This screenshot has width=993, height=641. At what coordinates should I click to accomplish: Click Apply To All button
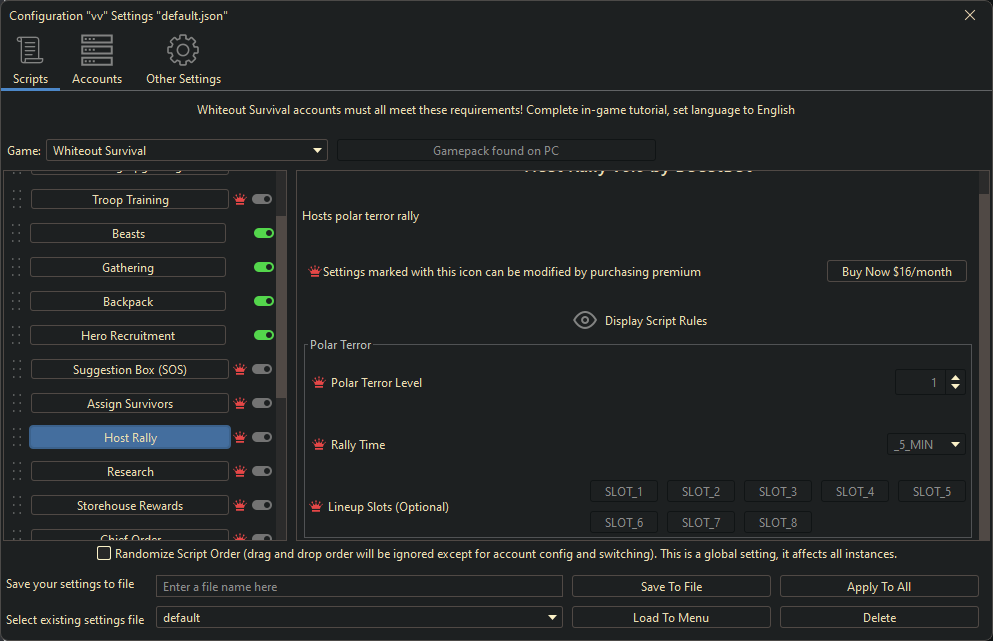point(879,587)
